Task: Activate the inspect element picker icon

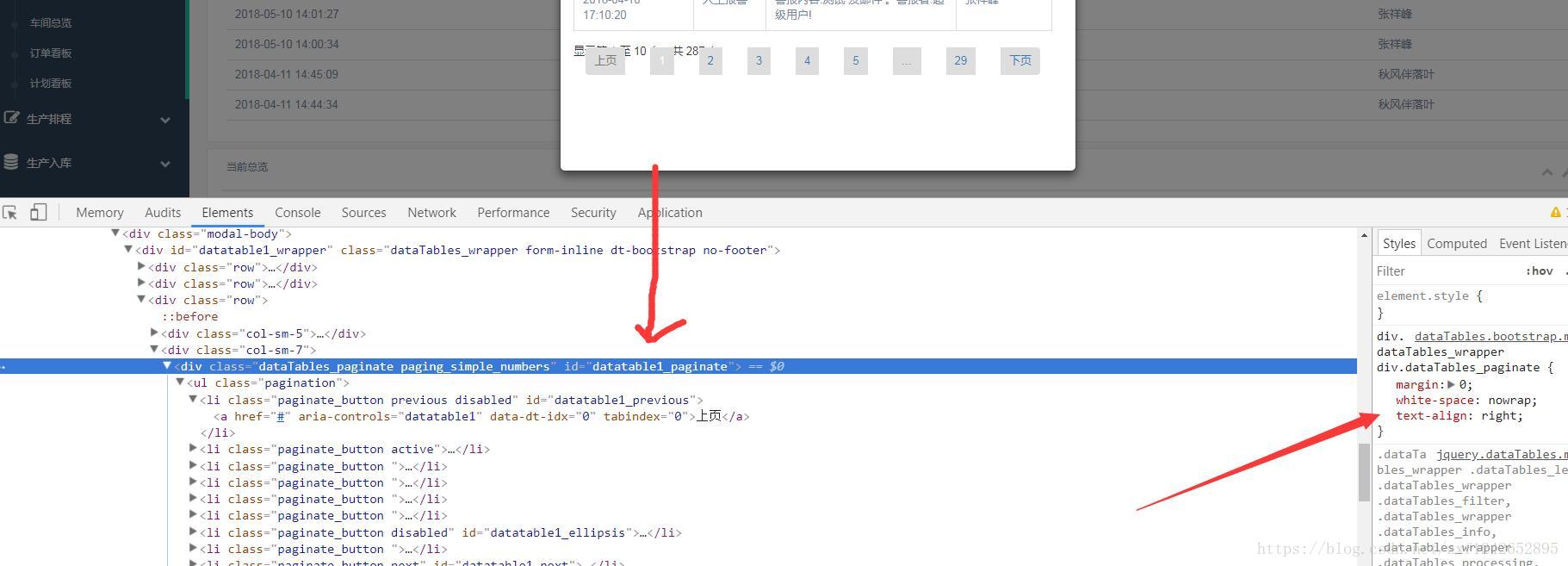Action: point(10,212)
